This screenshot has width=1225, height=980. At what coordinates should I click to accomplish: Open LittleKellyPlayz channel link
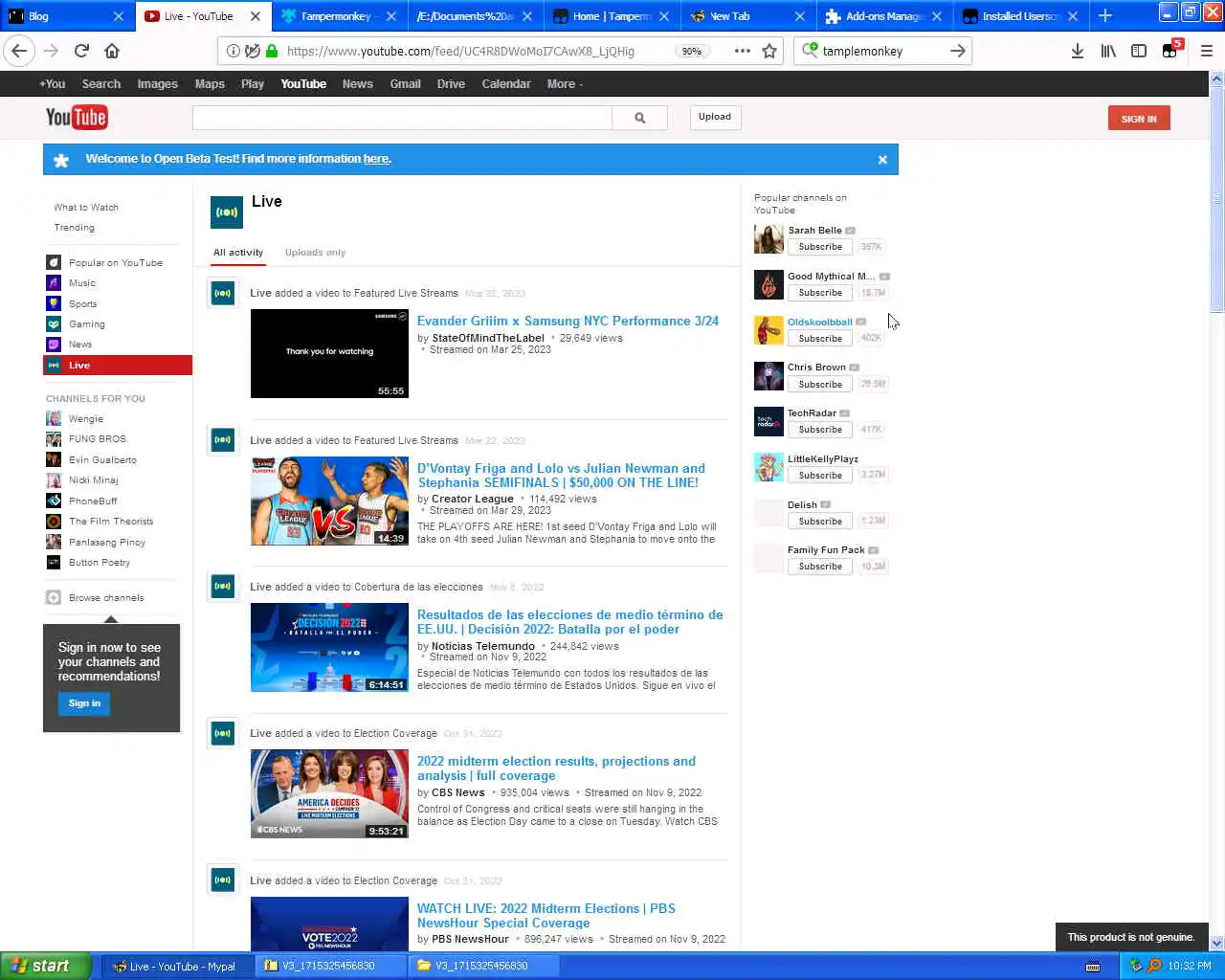click(823, 459)
